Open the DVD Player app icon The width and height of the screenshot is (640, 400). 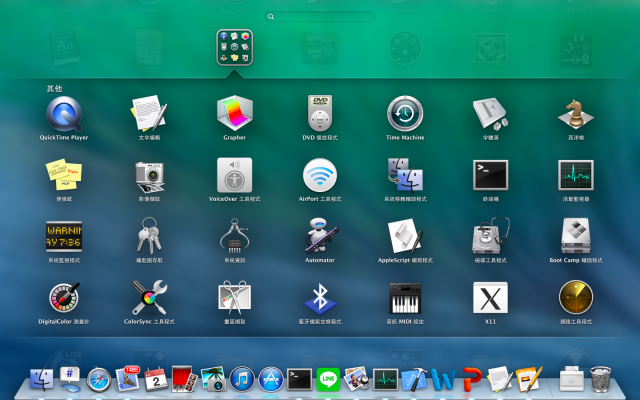319,113
